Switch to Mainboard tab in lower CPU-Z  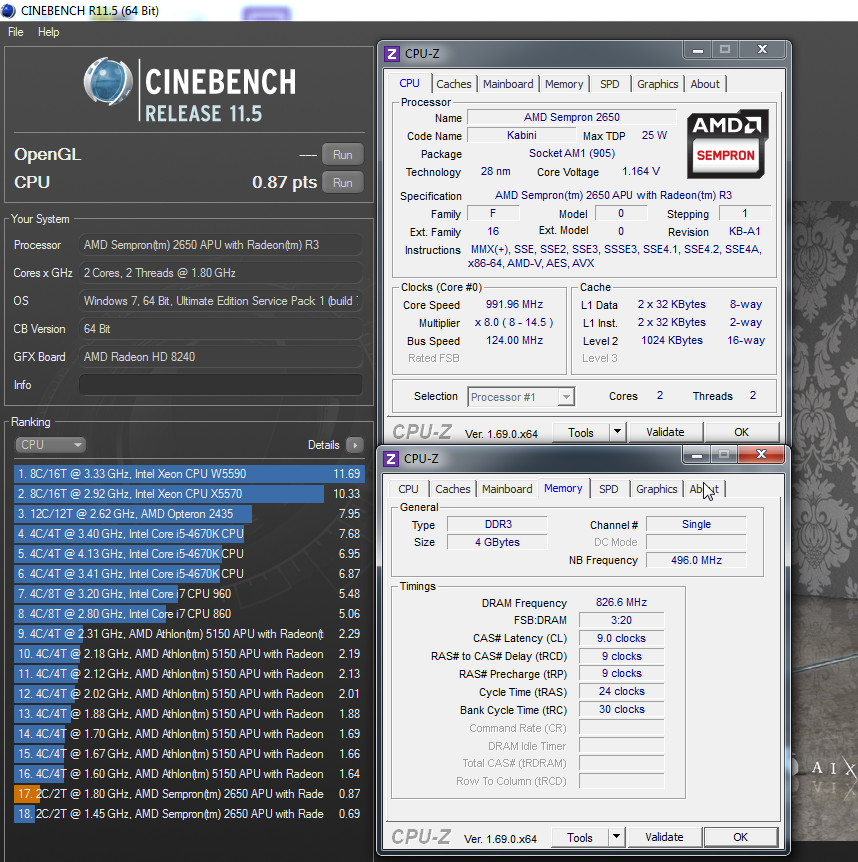[x=507, y=489]
